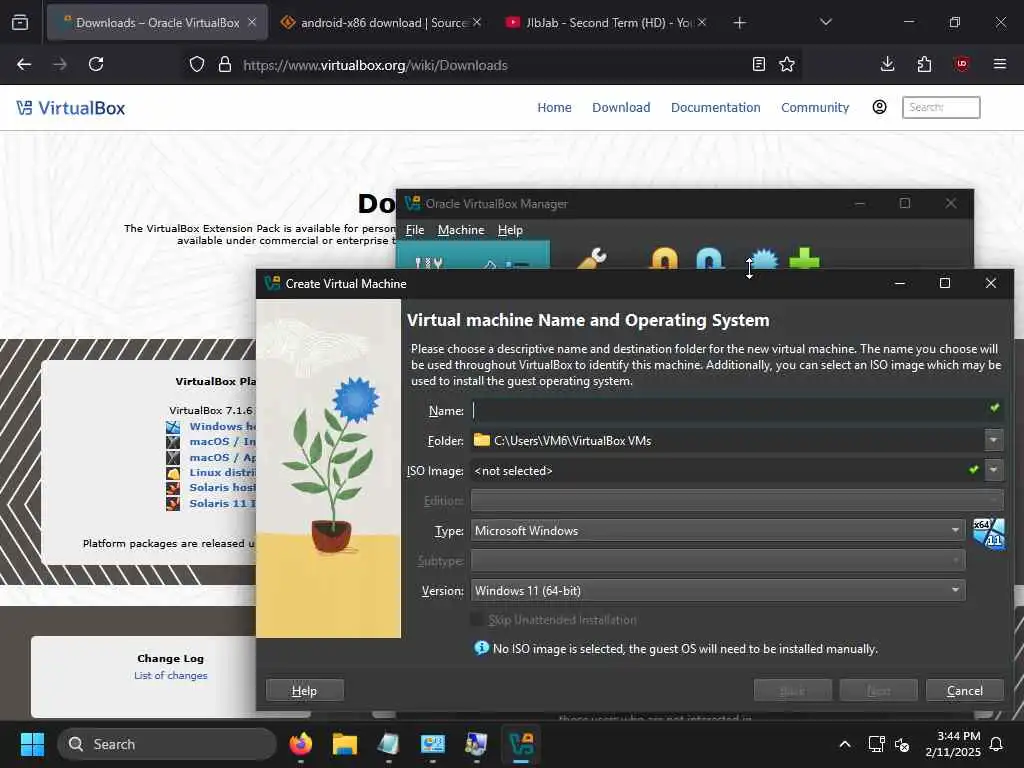Viewport: 1024px width, 768px height.
Task: Click the Firefox address bar URL
Action: click(x=375, y=65)
